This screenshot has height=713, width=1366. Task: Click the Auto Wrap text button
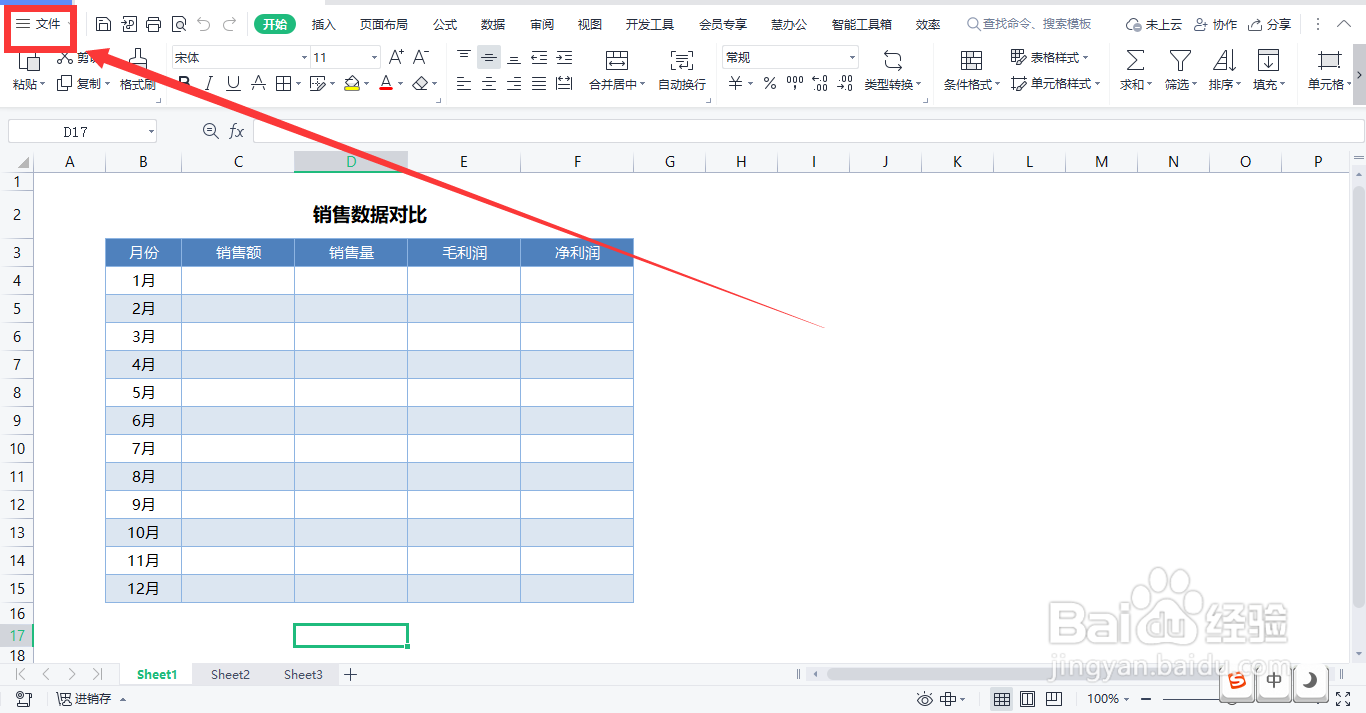682,70
